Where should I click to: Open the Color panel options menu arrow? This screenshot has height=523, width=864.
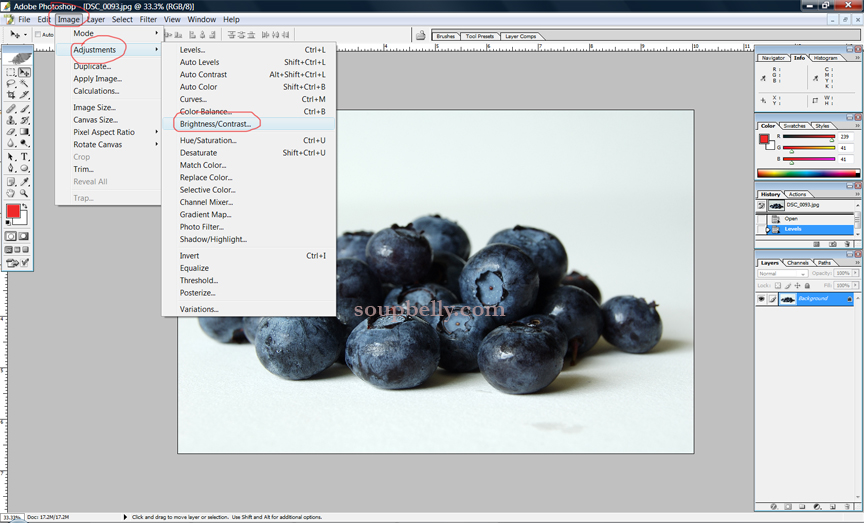click(857, 126)
